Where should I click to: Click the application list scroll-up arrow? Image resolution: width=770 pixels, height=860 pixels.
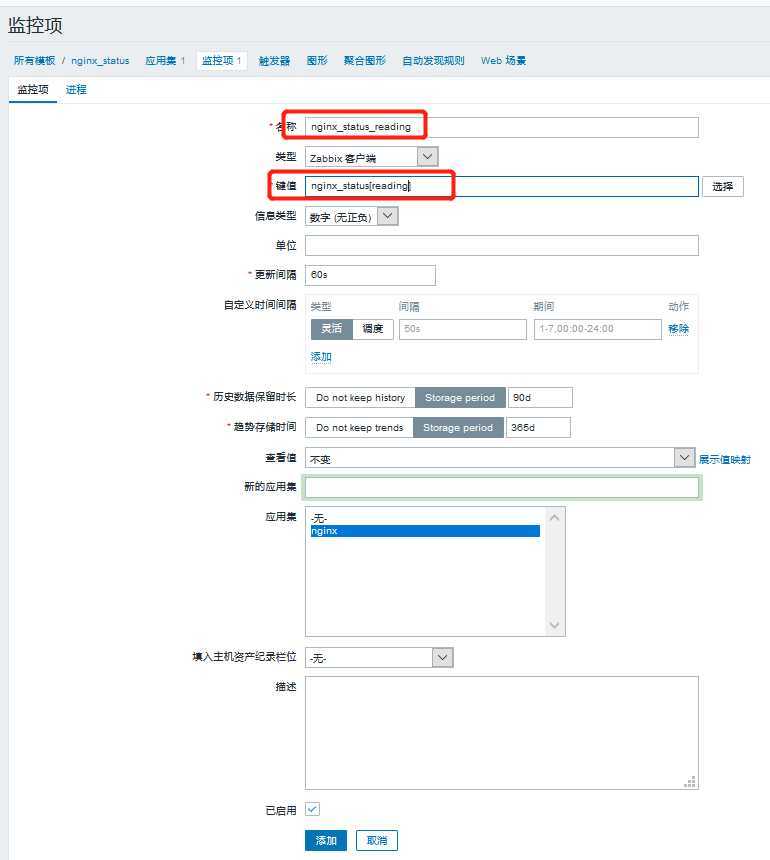coord(554,517)
